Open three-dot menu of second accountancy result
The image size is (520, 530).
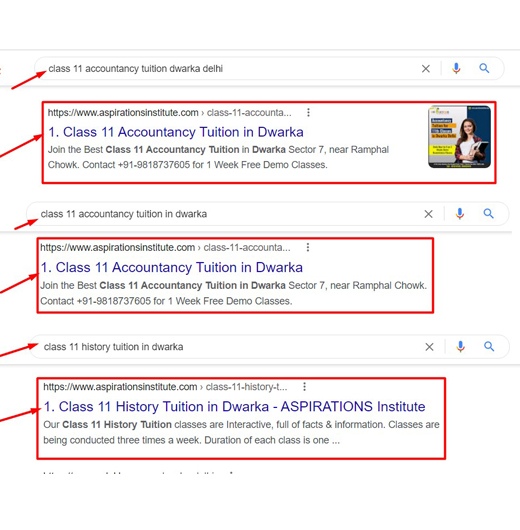[x=308, y=247]
